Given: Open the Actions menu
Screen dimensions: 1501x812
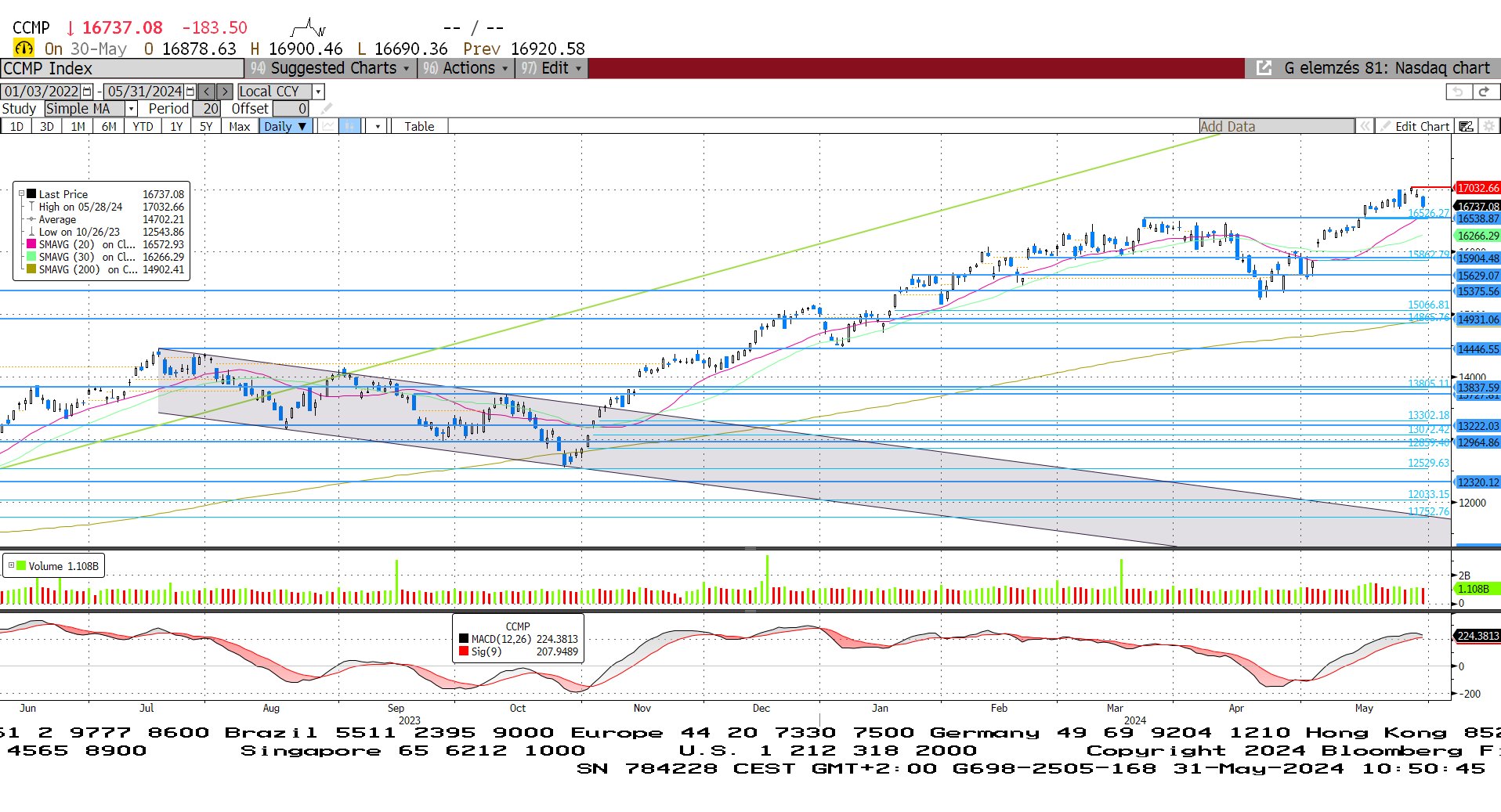Looking at the screenshot, I should click(465, 68).
